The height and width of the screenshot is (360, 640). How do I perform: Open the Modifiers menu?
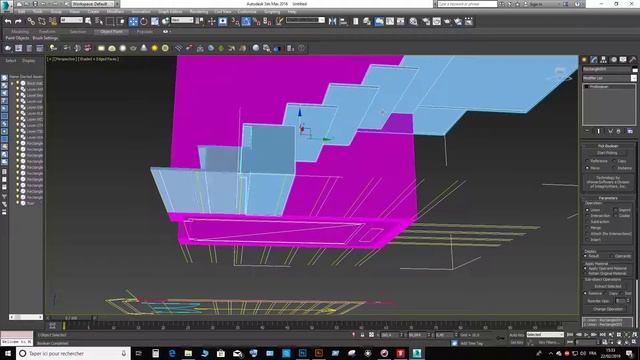[x=115, y=12]
